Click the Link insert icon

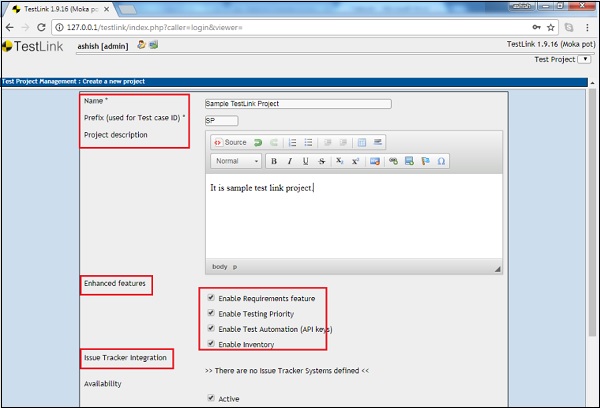[x=393, y=161]
